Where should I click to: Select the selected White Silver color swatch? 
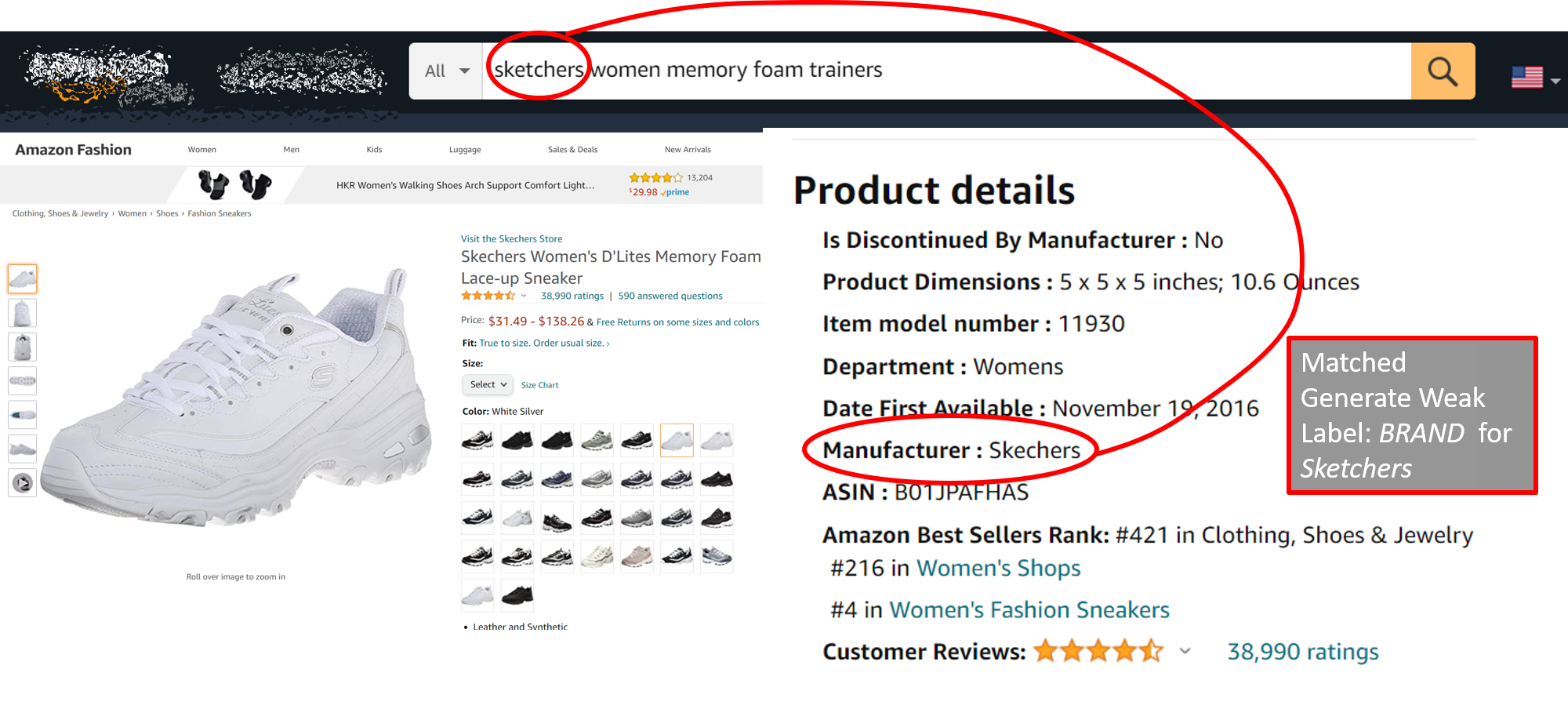click(x=677, y=440)
